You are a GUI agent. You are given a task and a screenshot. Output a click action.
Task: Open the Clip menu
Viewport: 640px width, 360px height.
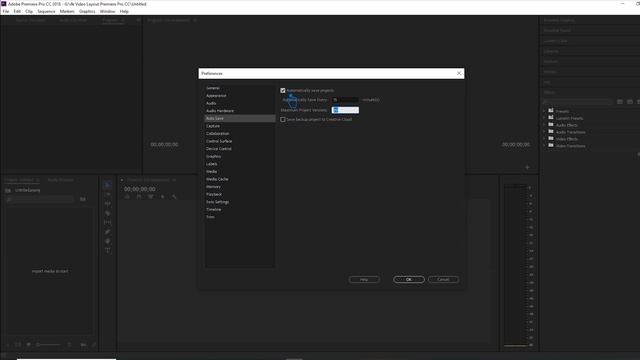coord(29,11)
